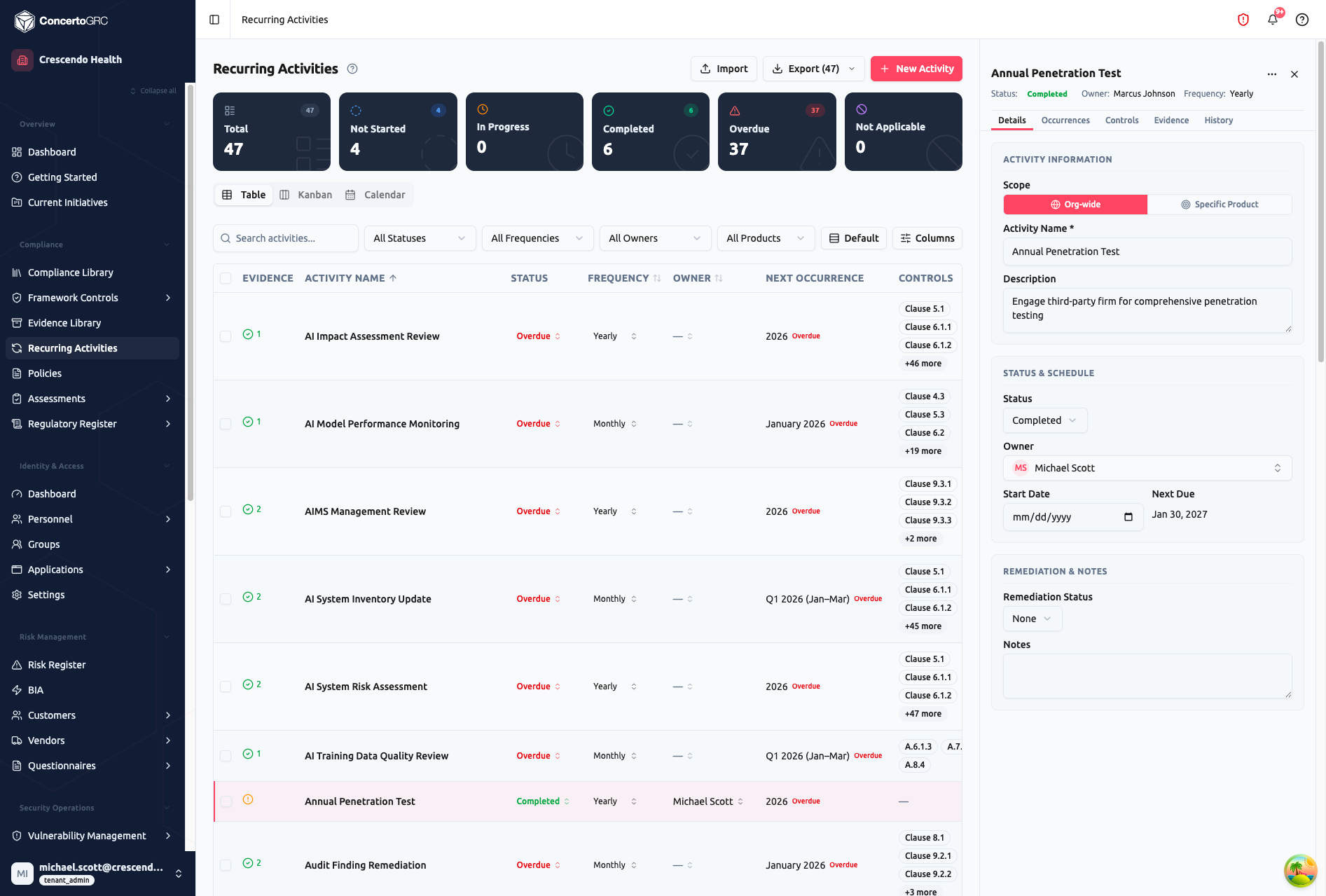The image size is (1326, 896).
Task: Check the AI System Inventory Update row
Action: click(226, 599)
